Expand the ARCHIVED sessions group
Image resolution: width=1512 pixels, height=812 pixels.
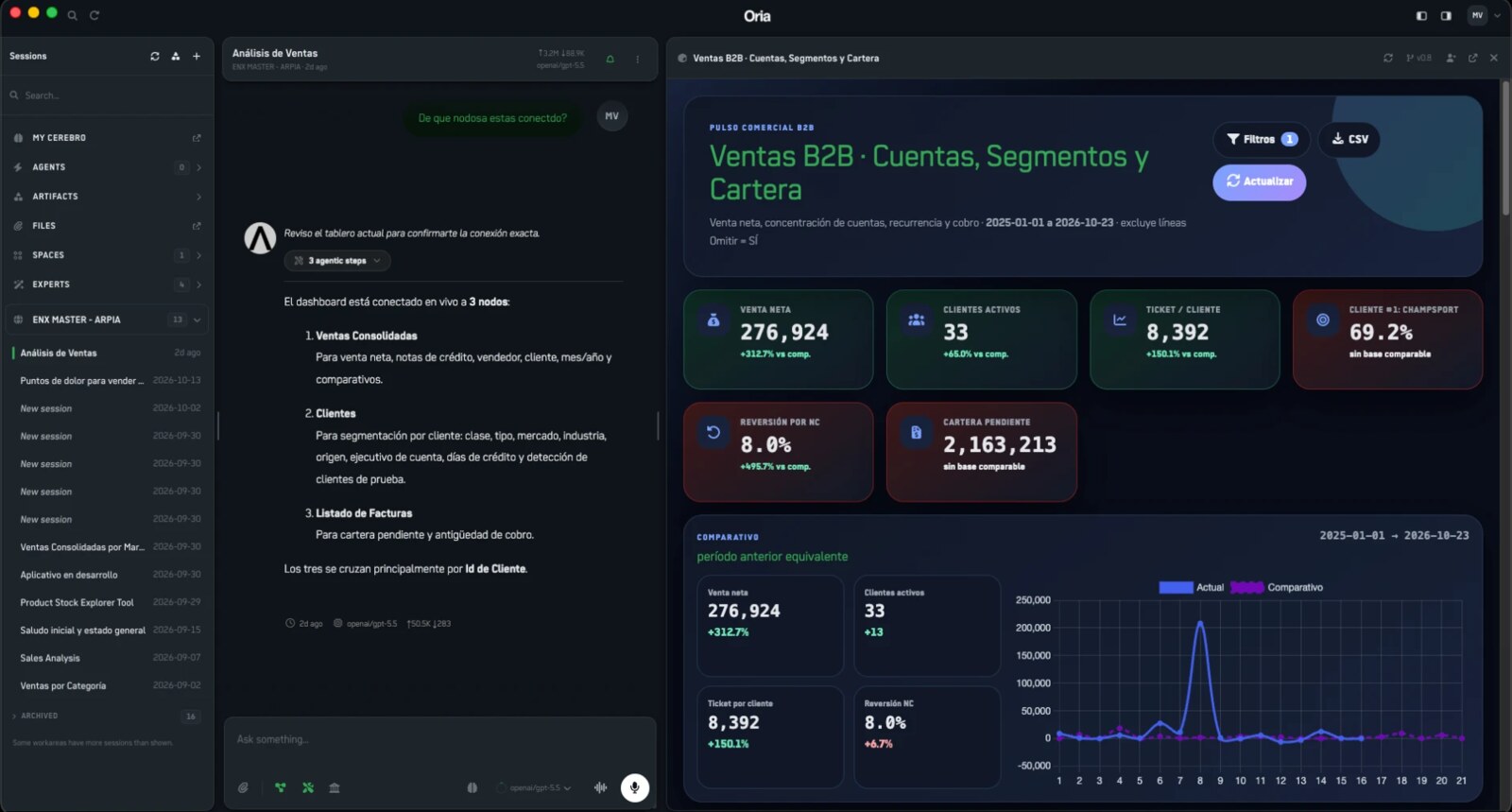point(106,716)
